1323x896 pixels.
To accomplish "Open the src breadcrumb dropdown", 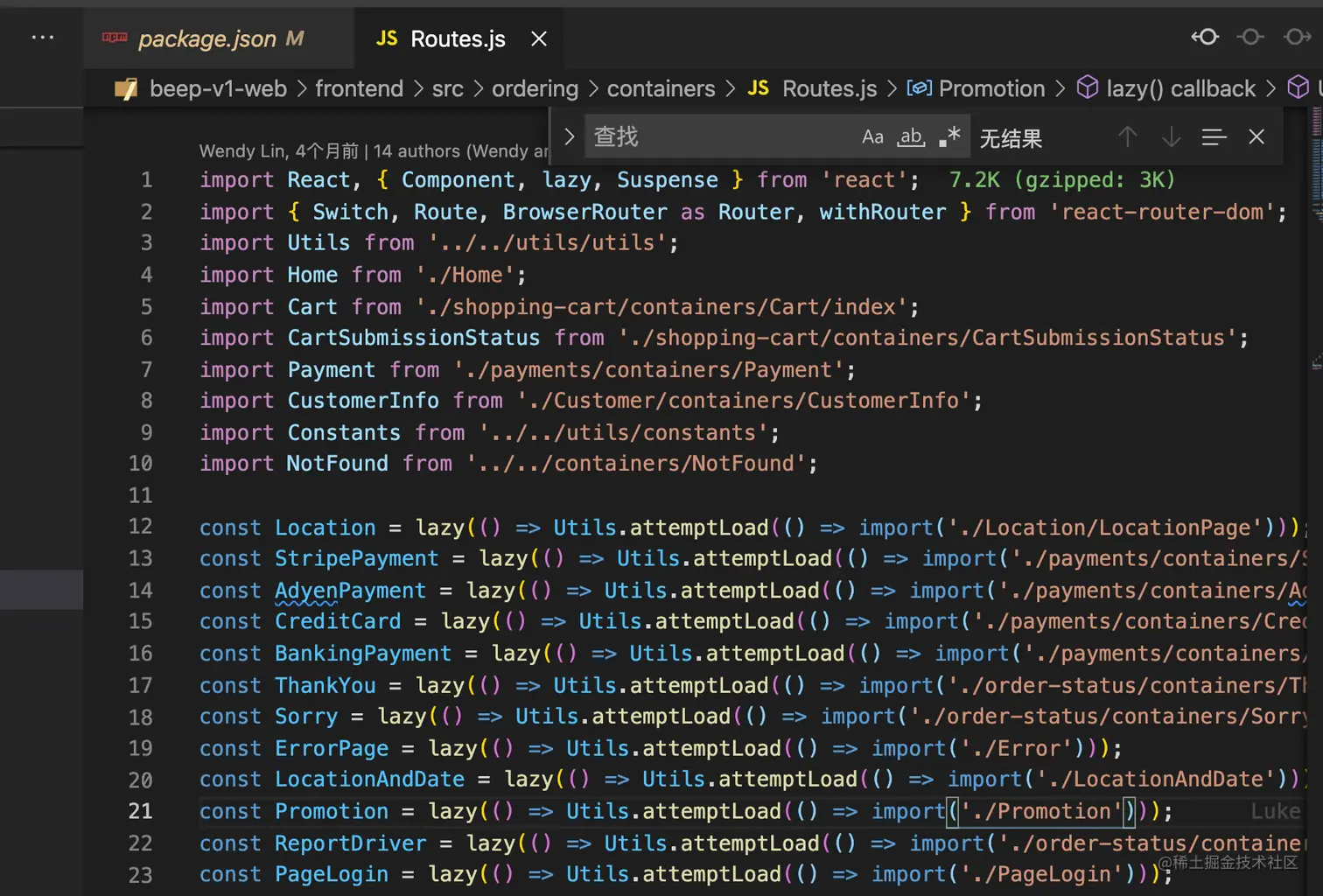I will (x=448, y=88).
